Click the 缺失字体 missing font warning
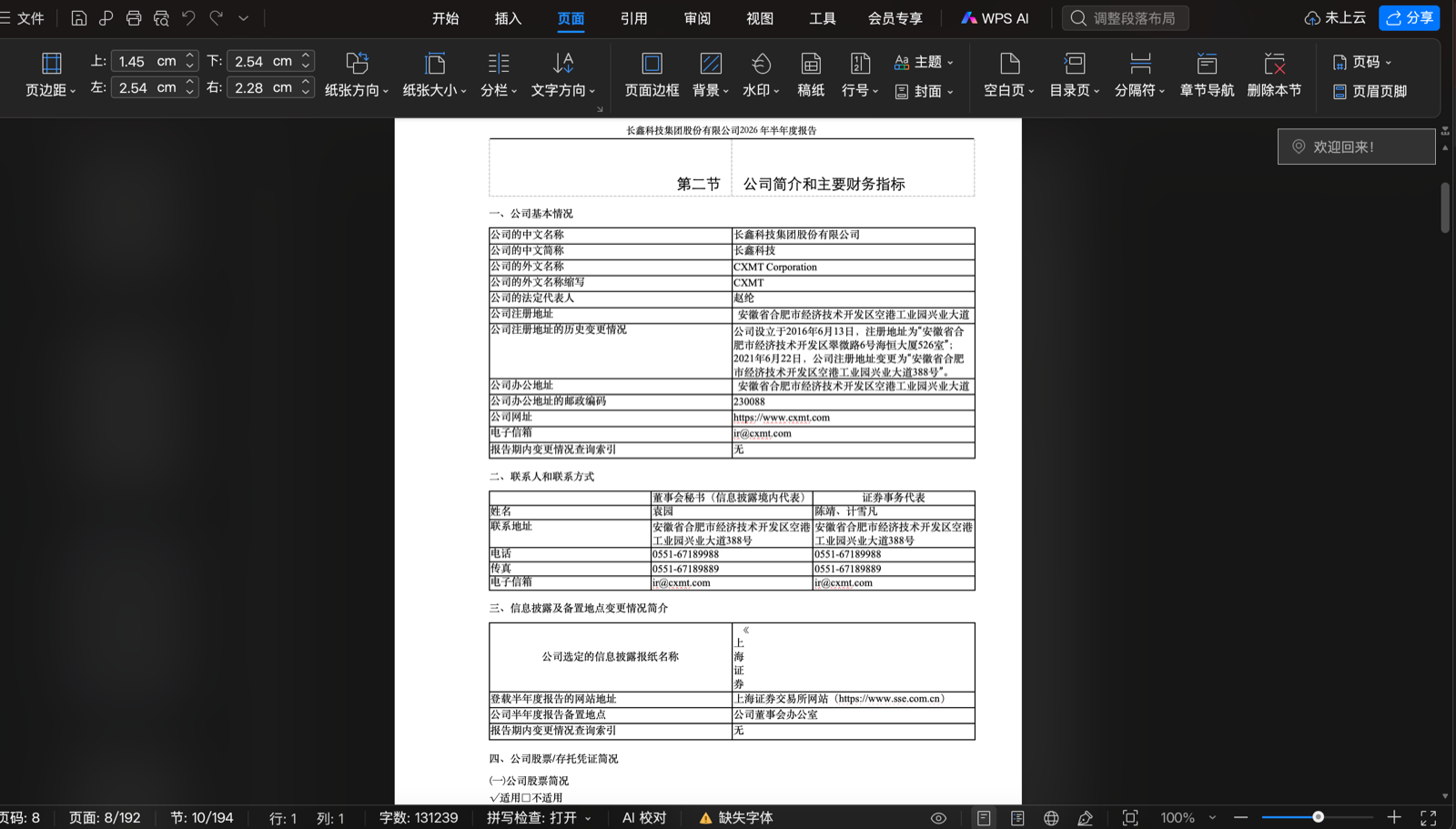 (x=736, y=818)
